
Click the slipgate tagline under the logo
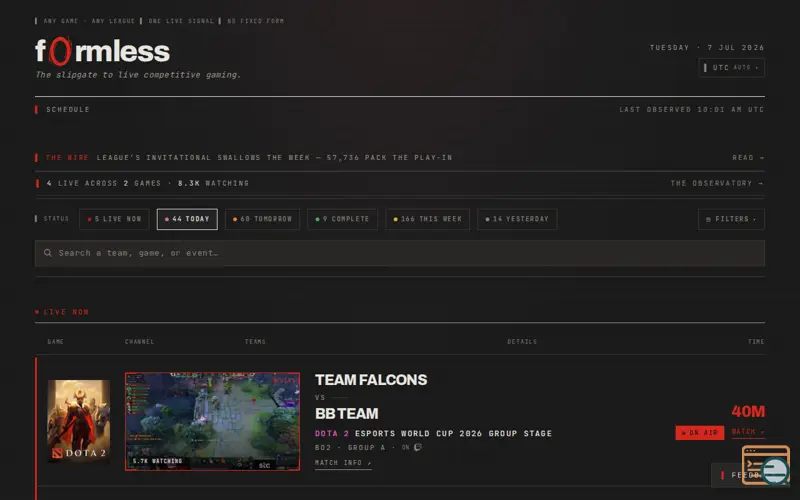[138, 75]
